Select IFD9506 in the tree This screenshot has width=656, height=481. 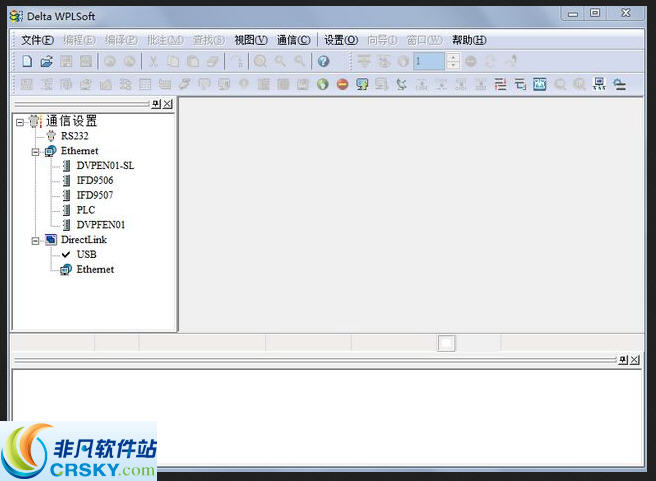click(95, 180)
